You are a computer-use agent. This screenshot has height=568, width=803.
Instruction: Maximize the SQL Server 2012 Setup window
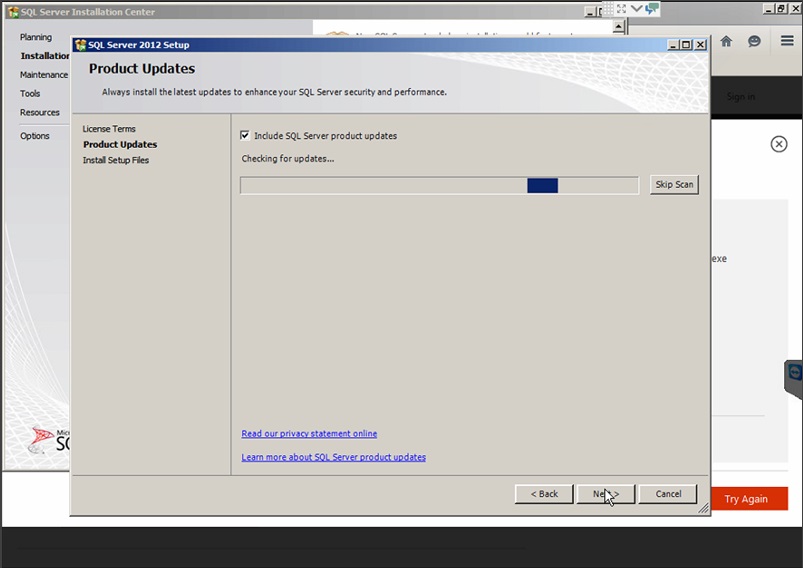pyautogui.click(x=686, y=45)
